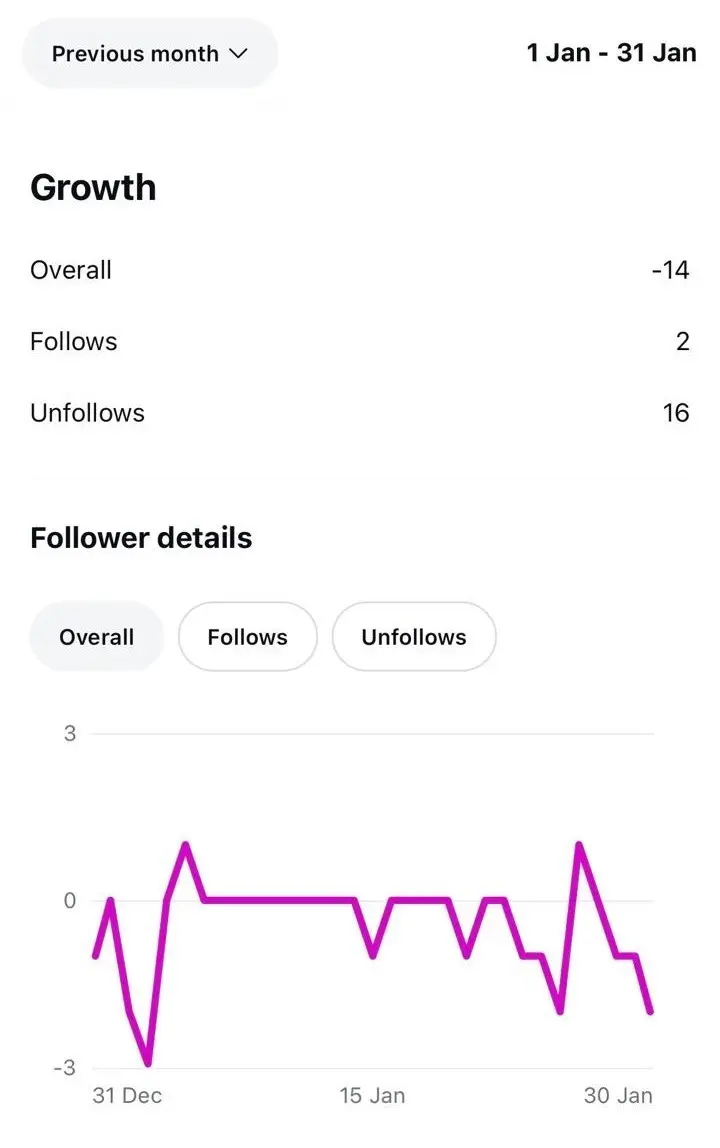This screenshot has width=720, height=1148.
Task: Tap the 31 Dec label on chart axis
Action: tap(127, 1095)
